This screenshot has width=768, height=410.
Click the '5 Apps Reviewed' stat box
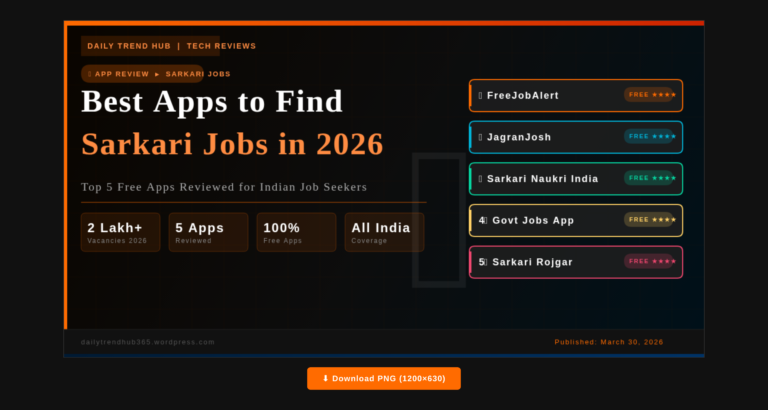coord(209,232)
